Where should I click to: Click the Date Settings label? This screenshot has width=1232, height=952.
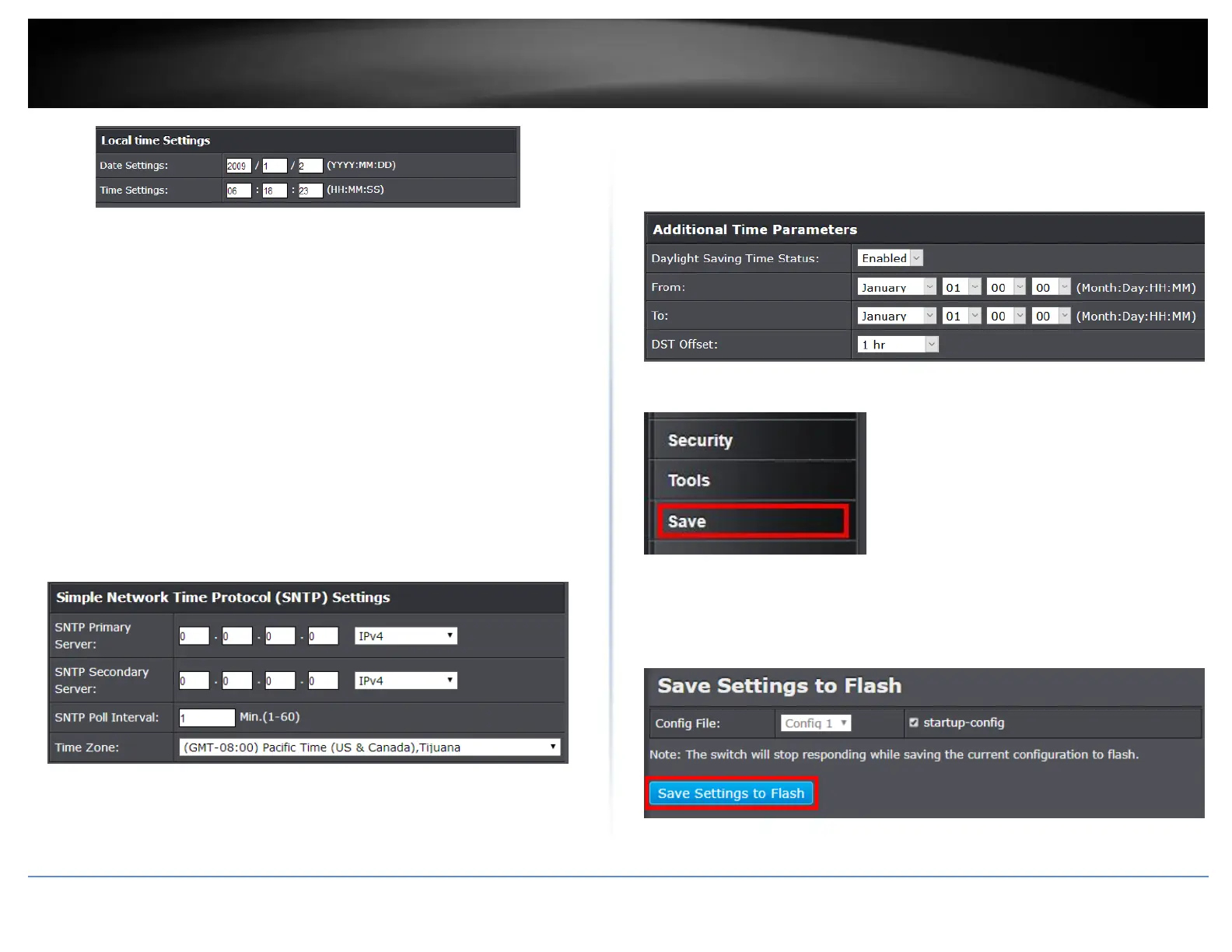click(134, 166)
